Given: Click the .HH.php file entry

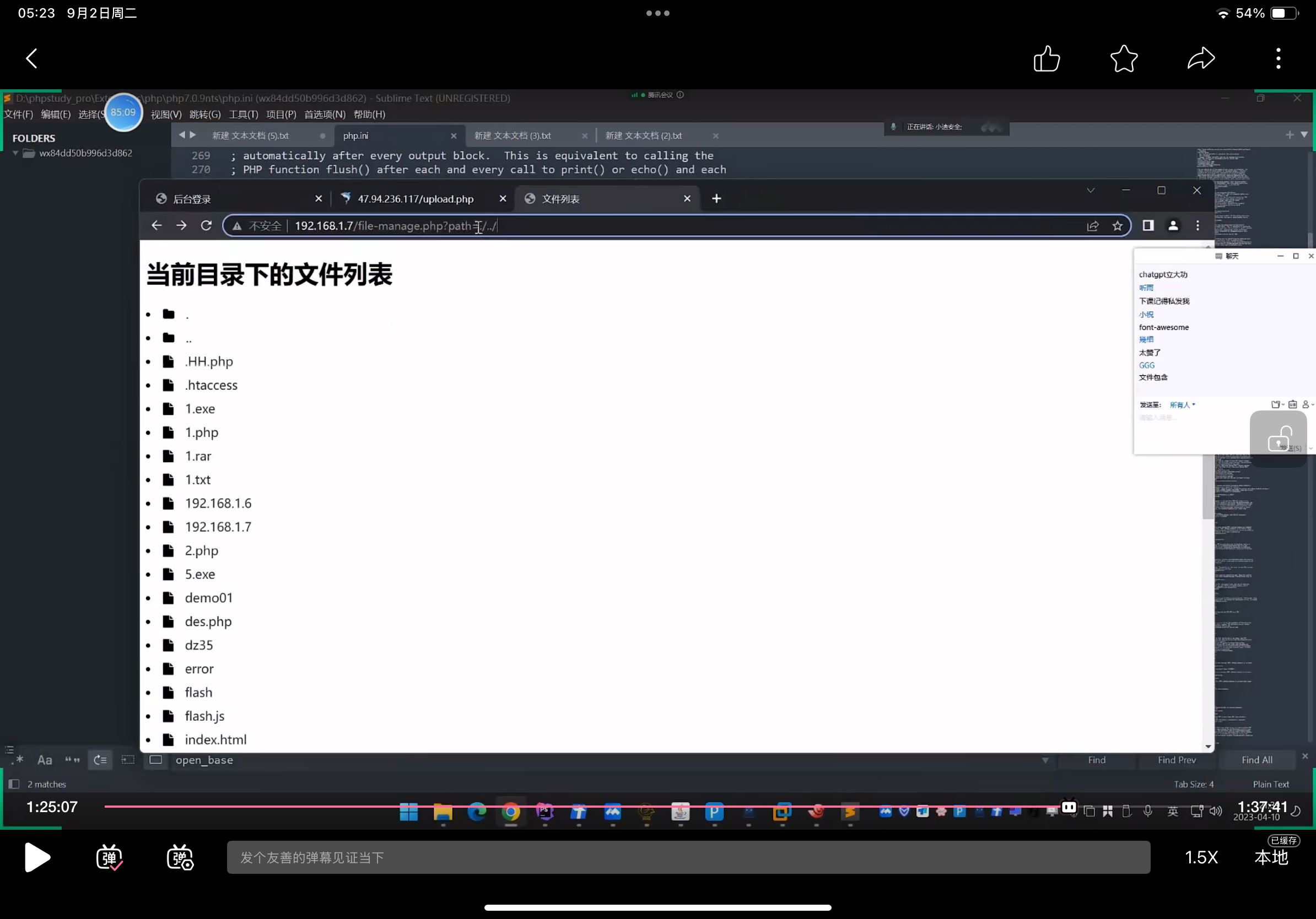Looking at the screenshot, I should coord(209,361).
